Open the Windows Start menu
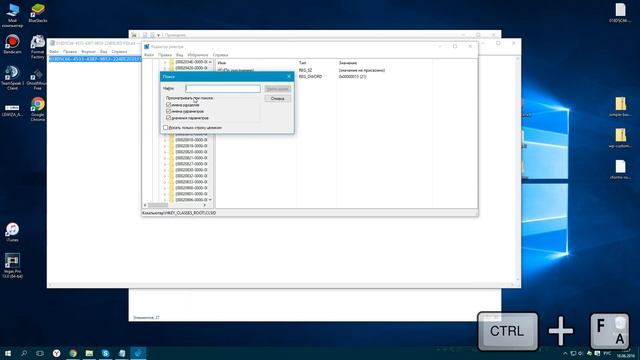Image resolution: width=640 pixels, height=360 pixels. coord(8,353)
